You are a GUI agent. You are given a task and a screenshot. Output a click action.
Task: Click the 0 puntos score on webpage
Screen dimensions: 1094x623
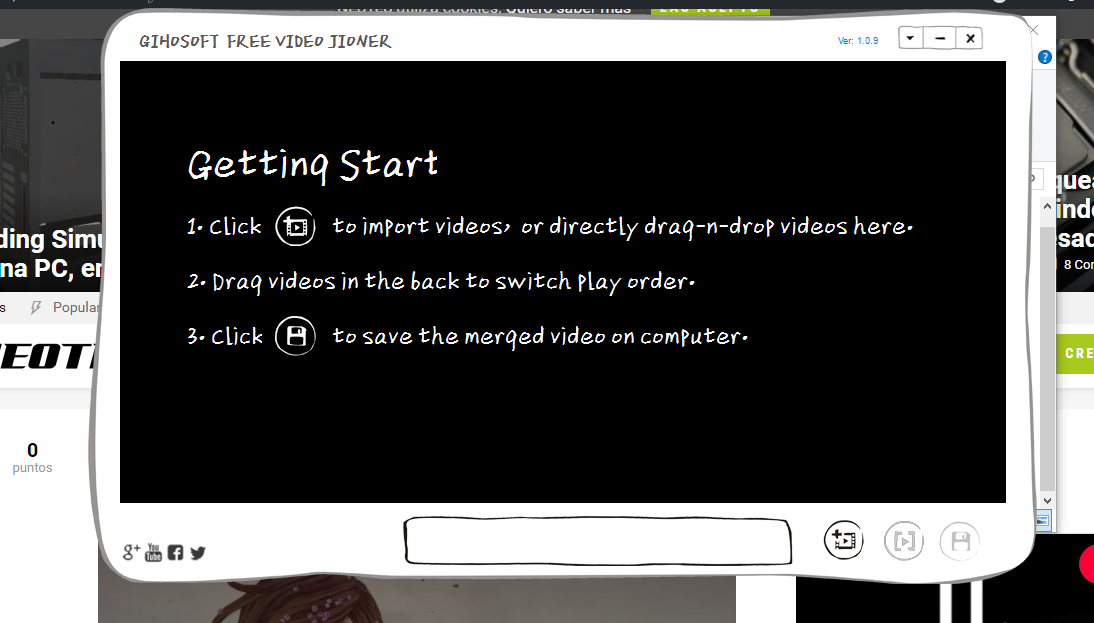tap(32, 458)
